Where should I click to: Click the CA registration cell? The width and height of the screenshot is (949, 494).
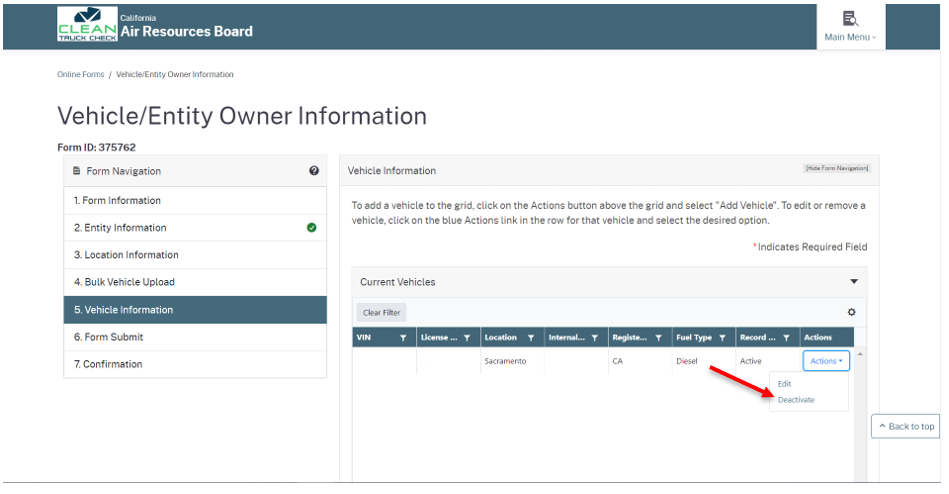tap(617, 361)
